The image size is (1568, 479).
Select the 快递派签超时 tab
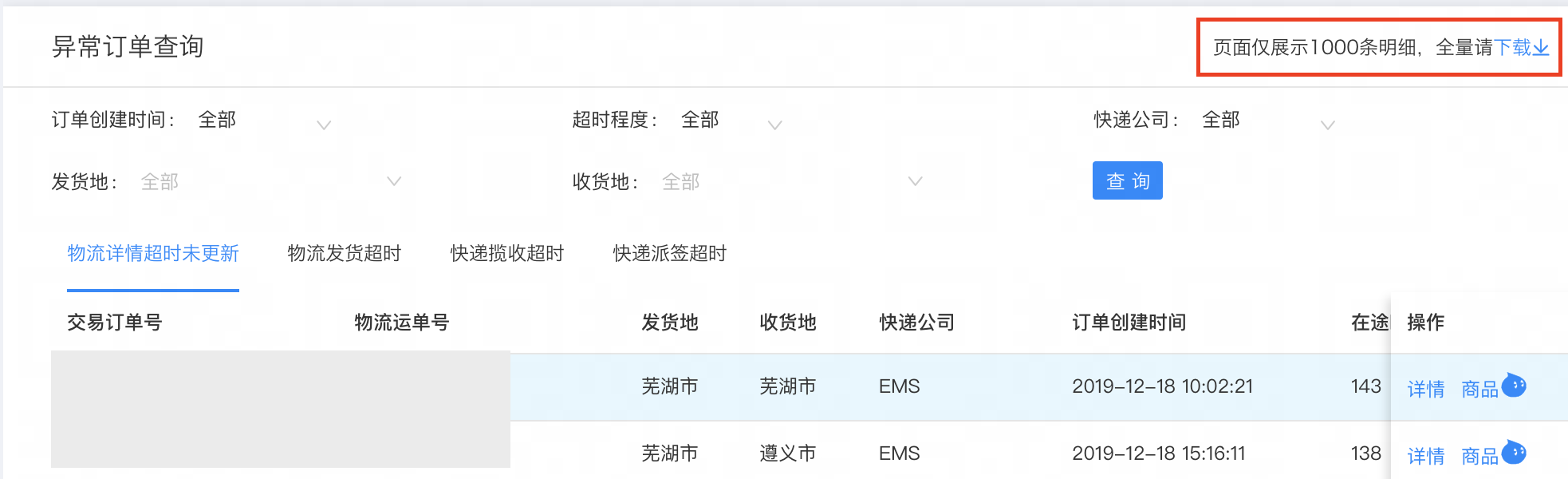point(669,254)
